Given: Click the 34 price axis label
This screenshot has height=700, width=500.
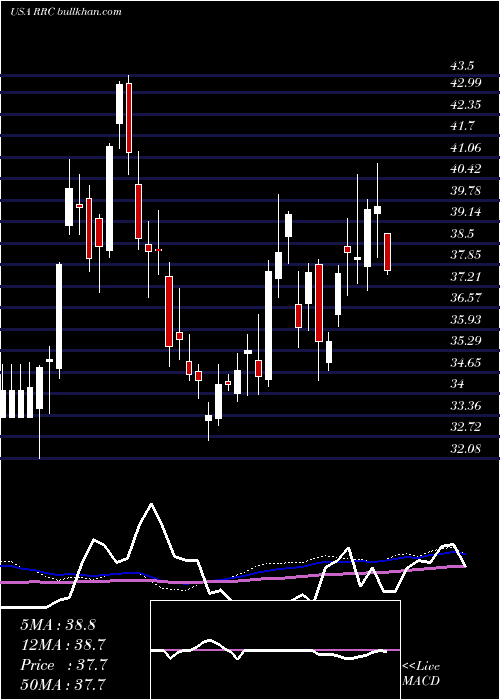Looking at the screenshot, I should 458,384.
